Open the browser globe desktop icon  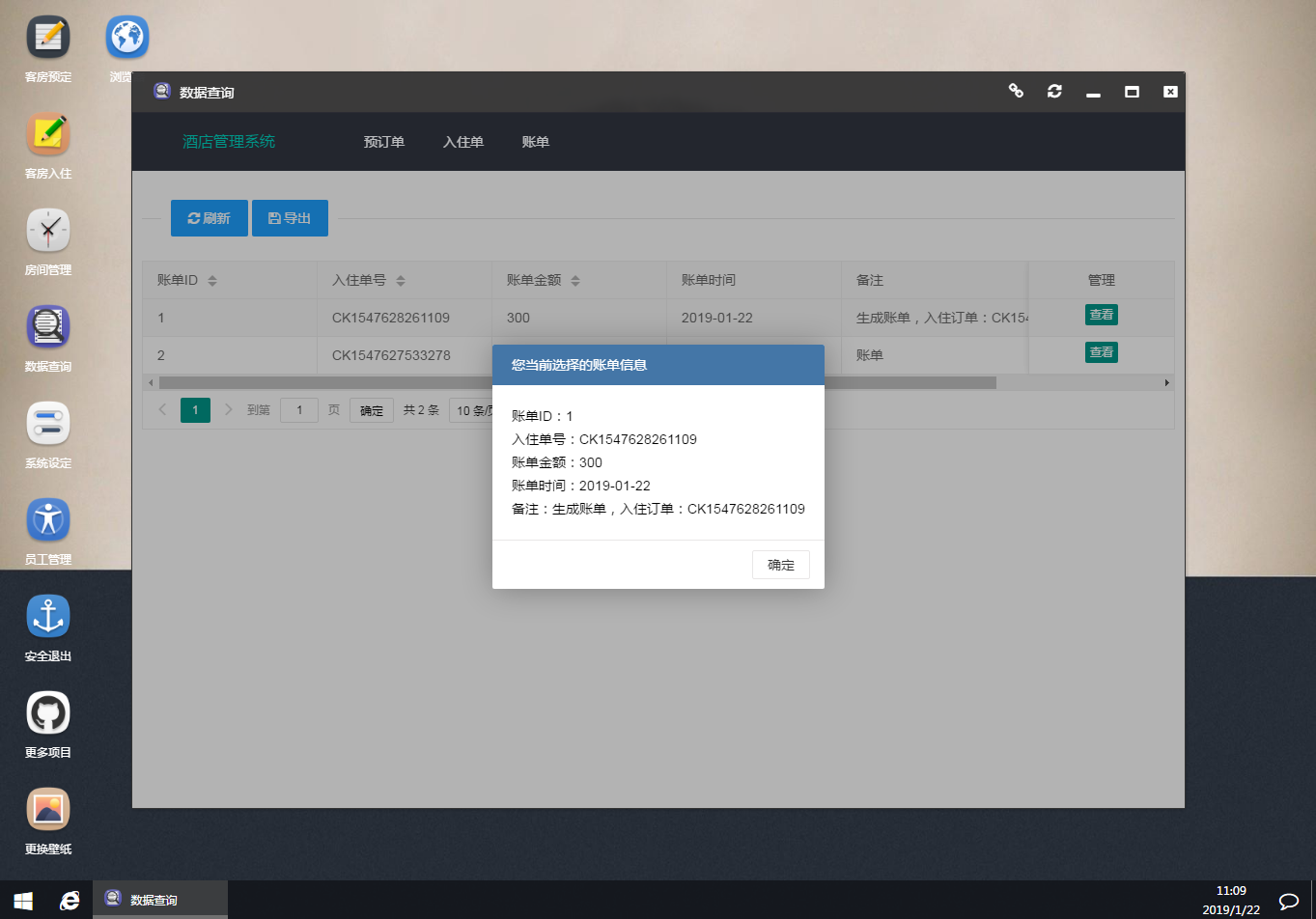click(x=127, y=38)
